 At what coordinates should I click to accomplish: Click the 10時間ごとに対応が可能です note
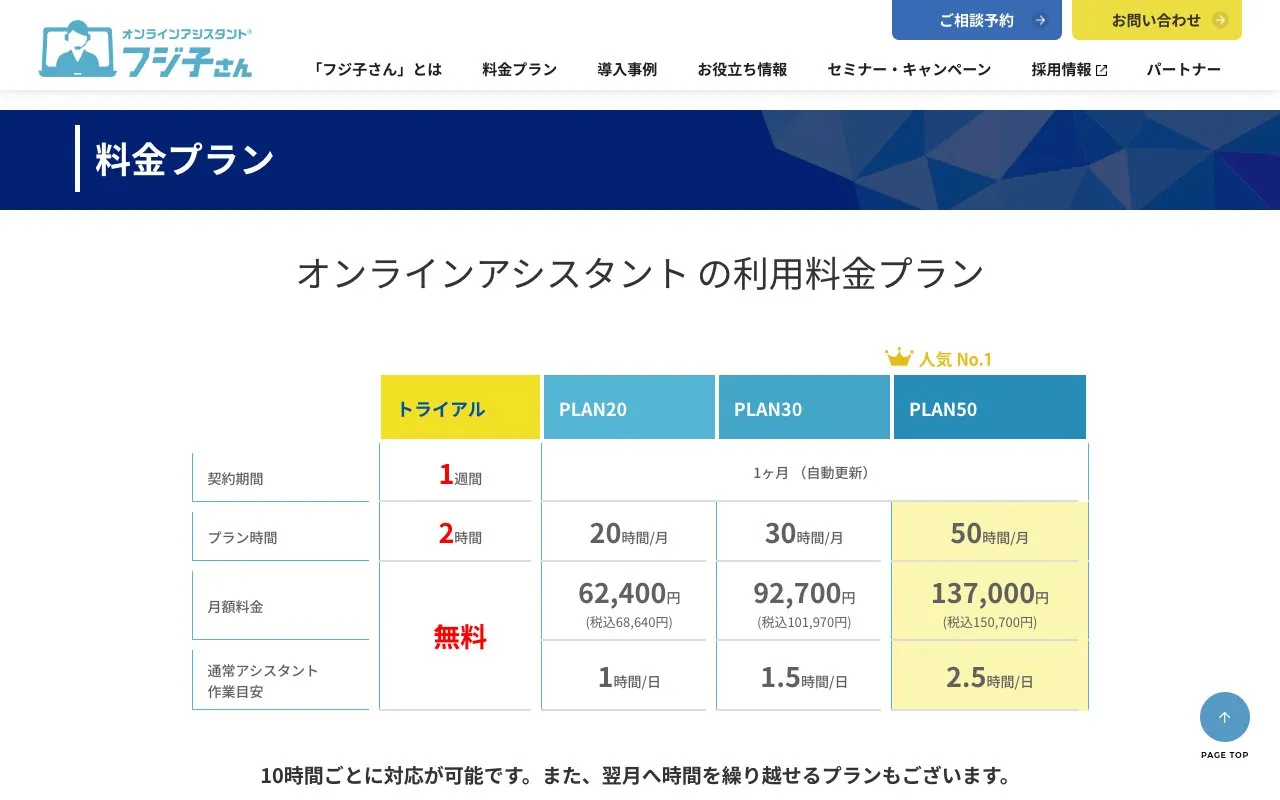tap(640, 776)
